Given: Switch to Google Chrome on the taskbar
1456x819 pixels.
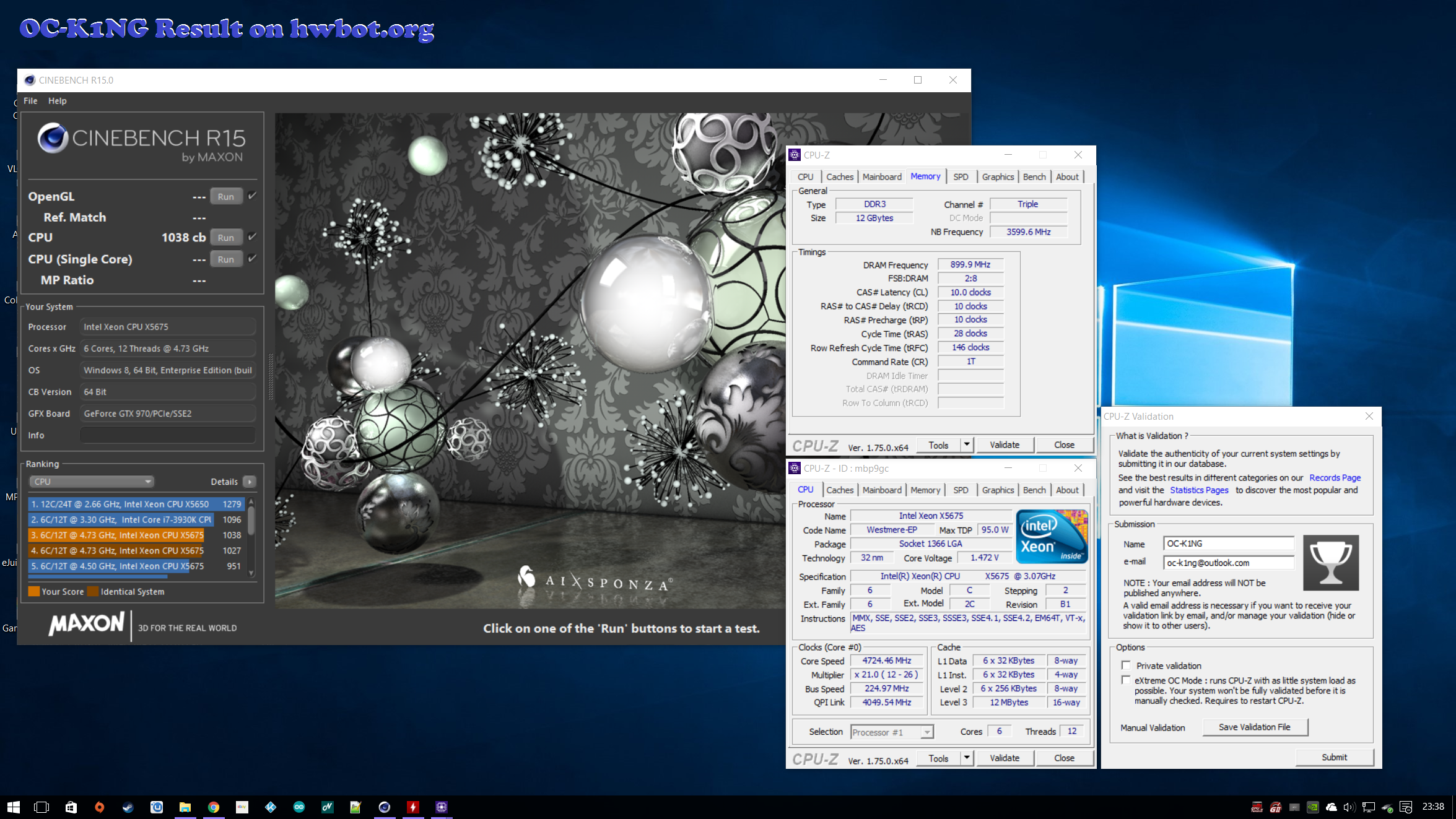Looking at the screenshot, I should click(x=214, y=807).
